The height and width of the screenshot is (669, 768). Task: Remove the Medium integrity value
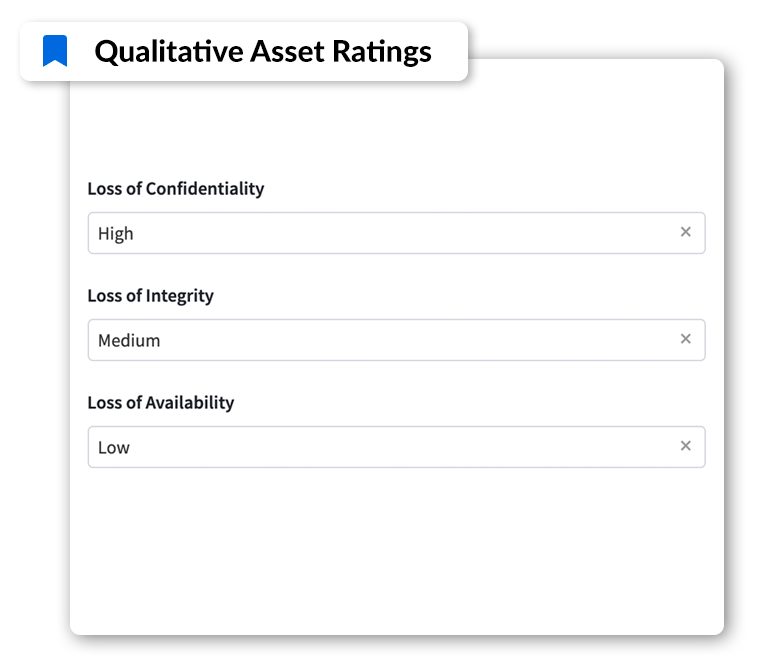click(685, 339)
